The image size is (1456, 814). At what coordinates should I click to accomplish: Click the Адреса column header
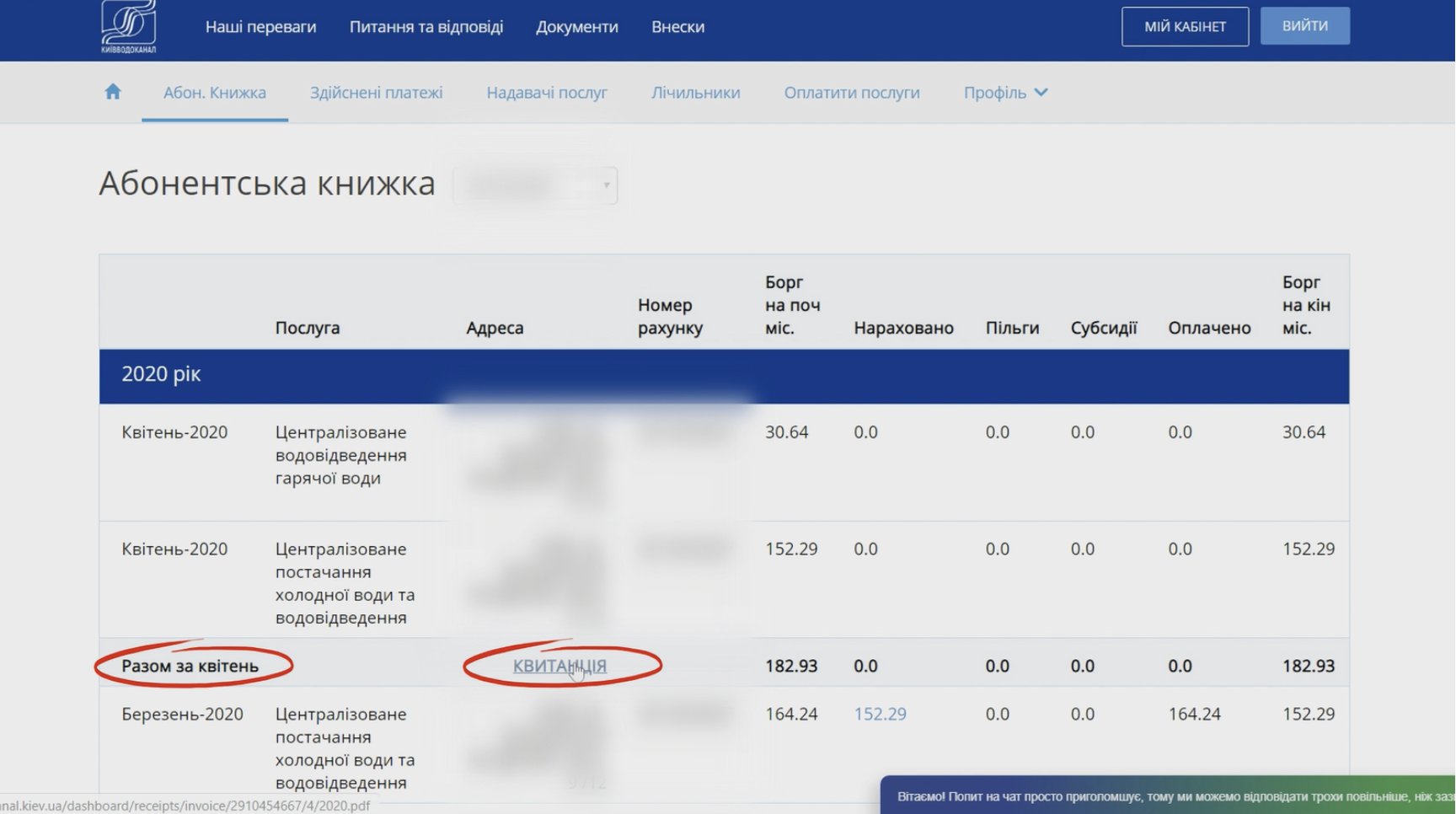pyautogui.click(x=495, y=328)
